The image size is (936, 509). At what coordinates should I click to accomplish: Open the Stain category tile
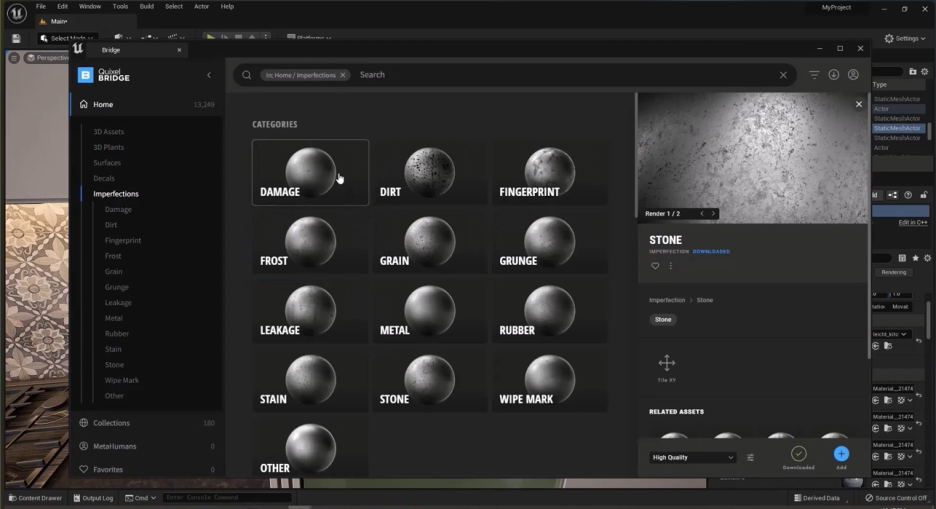[x=310, y=380]
